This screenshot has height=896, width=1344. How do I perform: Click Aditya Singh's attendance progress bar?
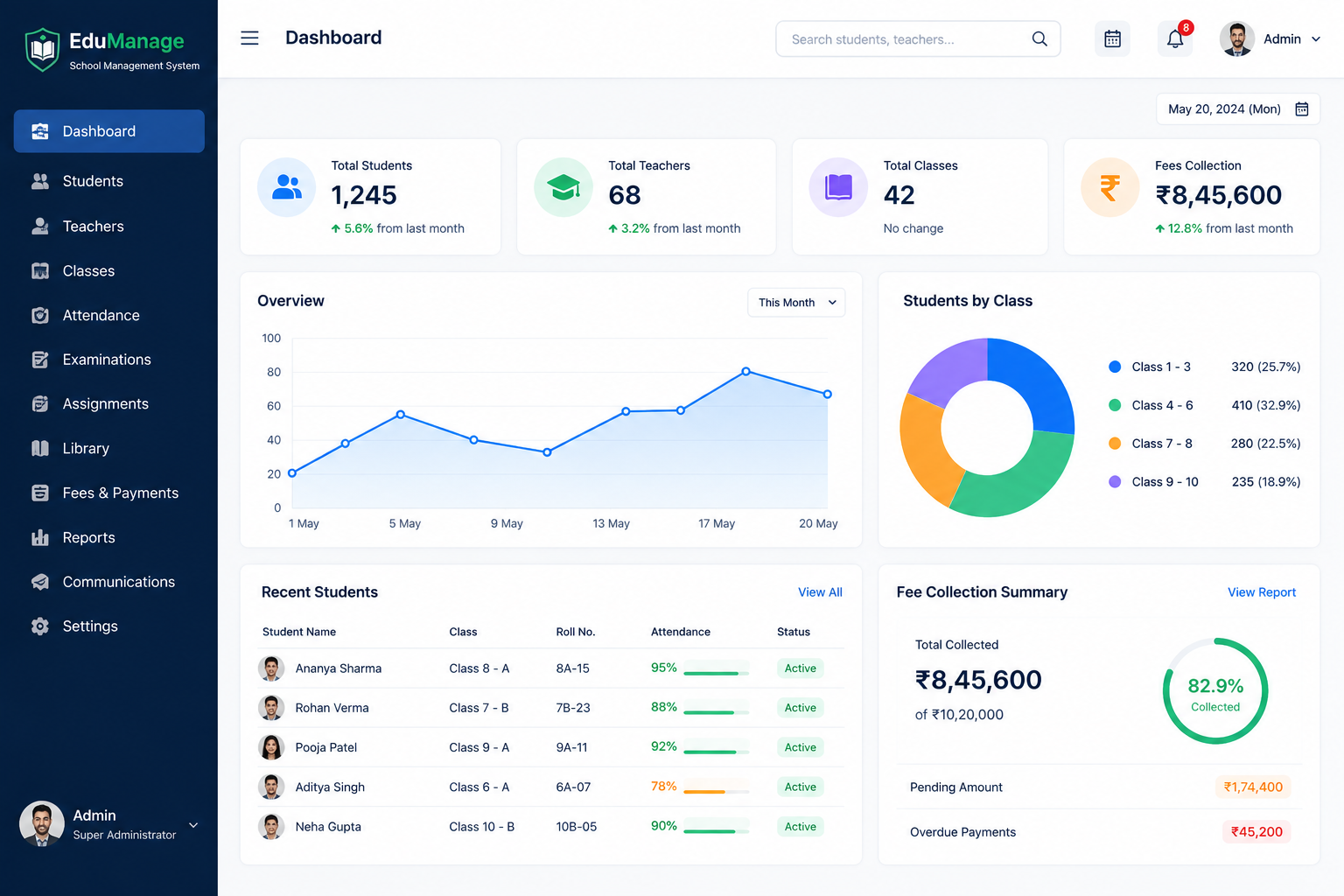716,791
